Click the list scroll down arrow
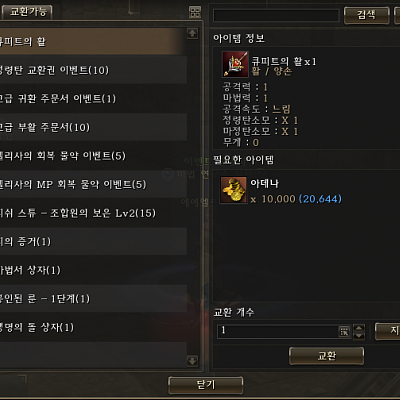Viewport: 400px width, 400px height. tap(192, 361)
